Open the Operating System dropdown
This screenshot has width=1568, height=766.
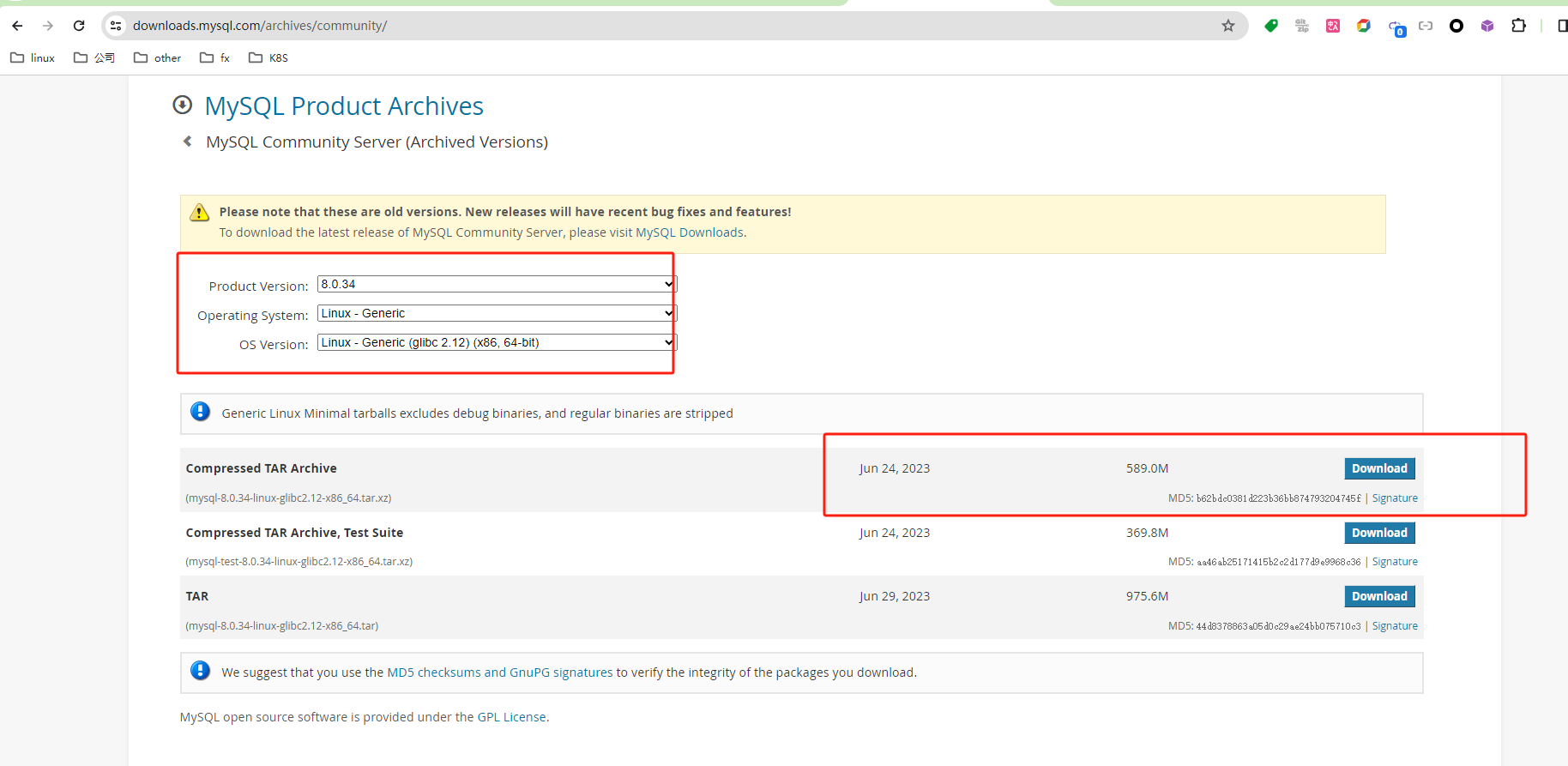pyautogui.click(x=497, y=313)
